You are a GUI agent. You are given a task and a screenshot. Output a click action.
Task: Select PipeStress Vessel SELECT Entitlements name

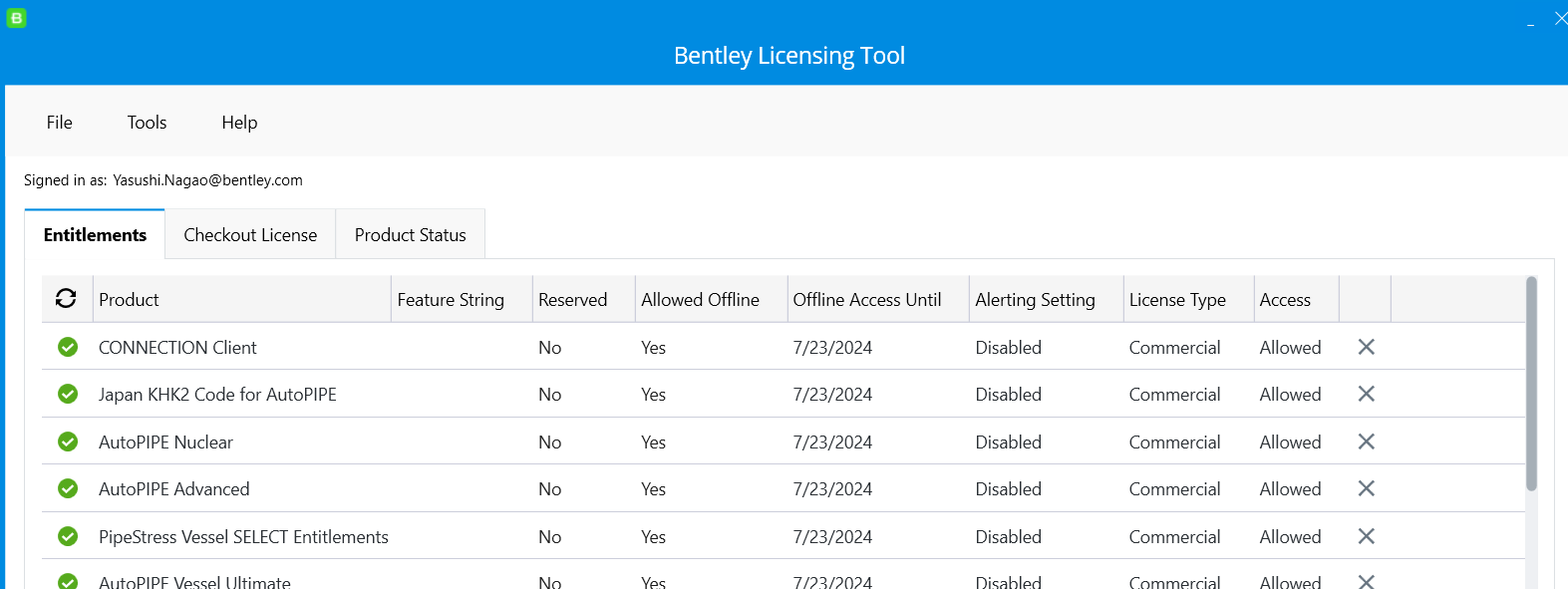point(243,537)
